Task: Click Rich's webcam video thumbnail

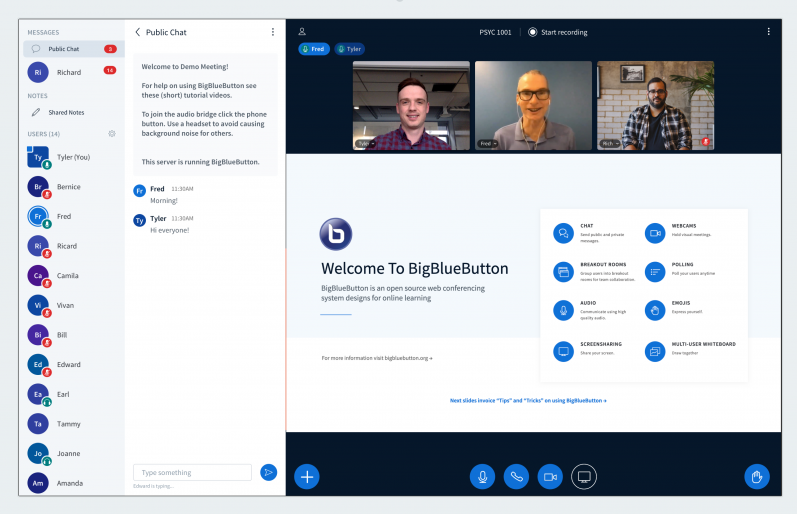Action: point(655,105)
